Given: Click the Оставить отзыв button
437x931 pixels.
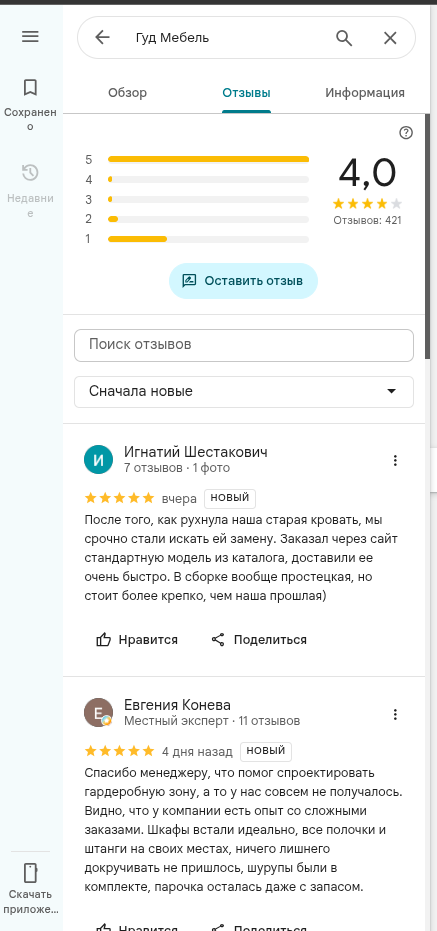Looking at the screenshot, I should tap(243, 281).
